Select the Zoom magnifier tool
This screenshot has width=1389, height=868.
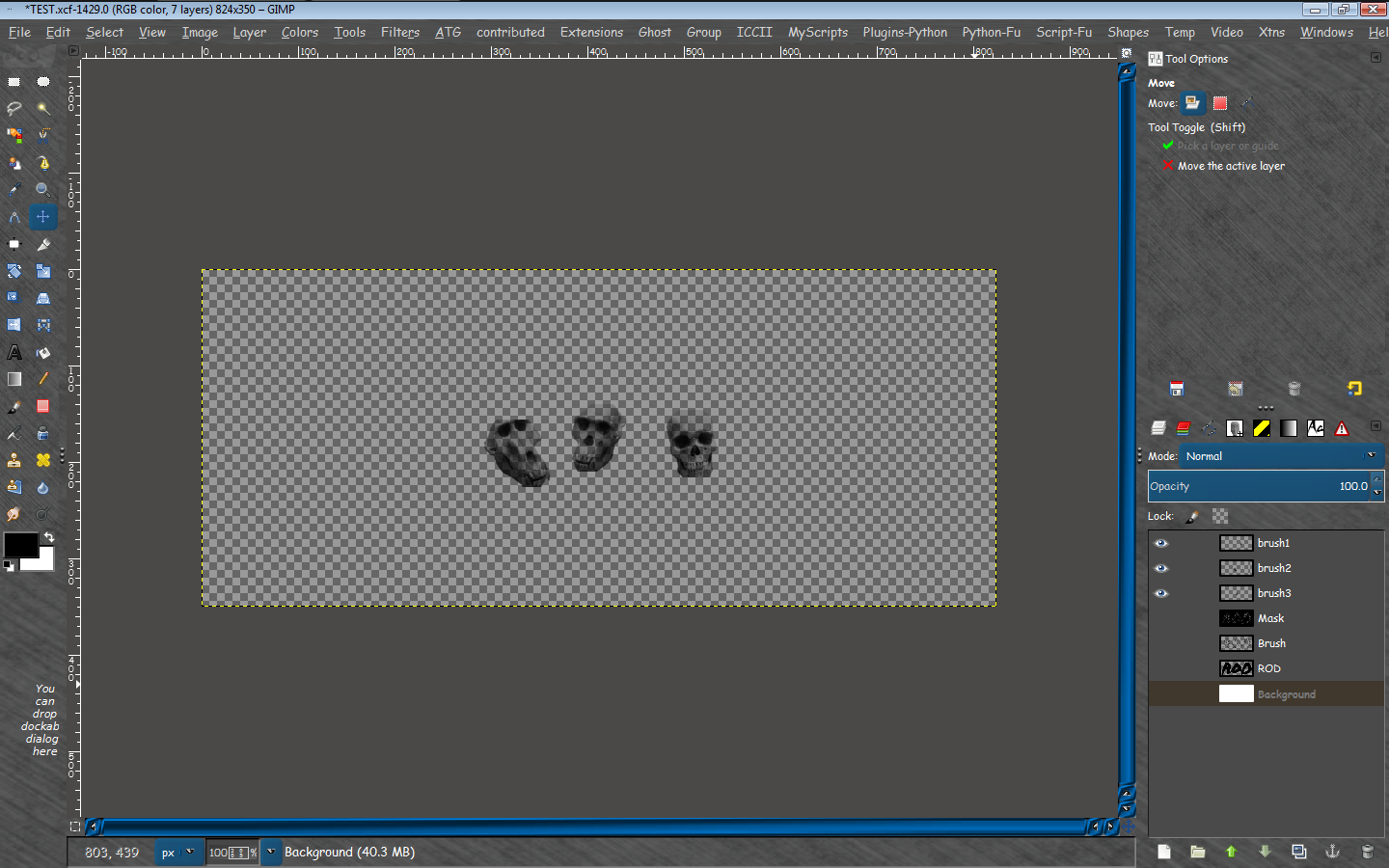[x=43, y=189]
